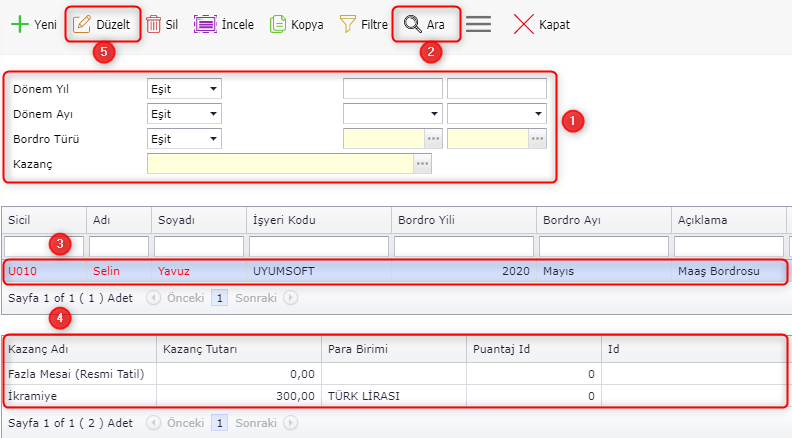The height and width of the screenshot is (438, 792).
Task: Open the Bordro Türü operator dropdown
Action: pos(214,139)
